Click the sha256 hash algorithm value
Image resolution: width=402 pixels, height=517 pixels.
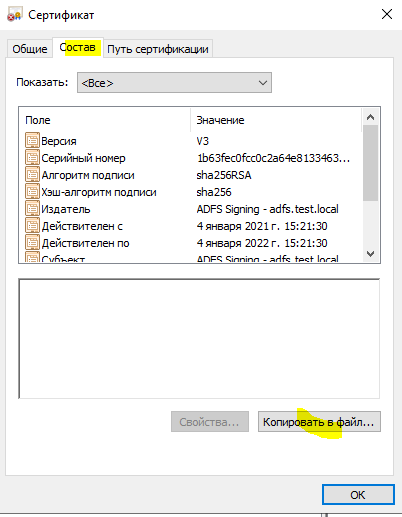point(214,192)
